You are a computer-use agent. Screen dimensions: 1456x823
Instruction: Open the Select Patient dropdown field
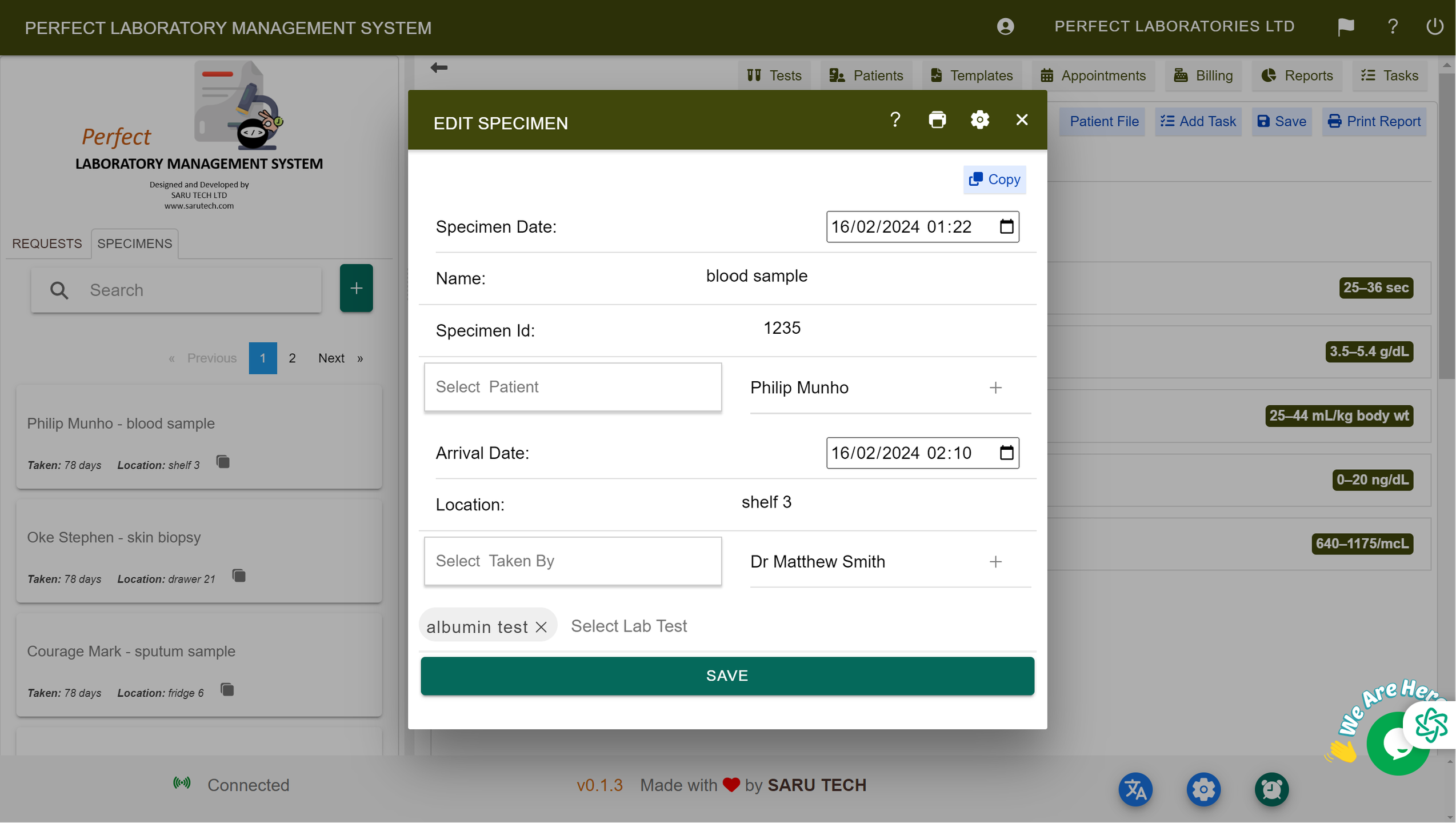(573, 387)
